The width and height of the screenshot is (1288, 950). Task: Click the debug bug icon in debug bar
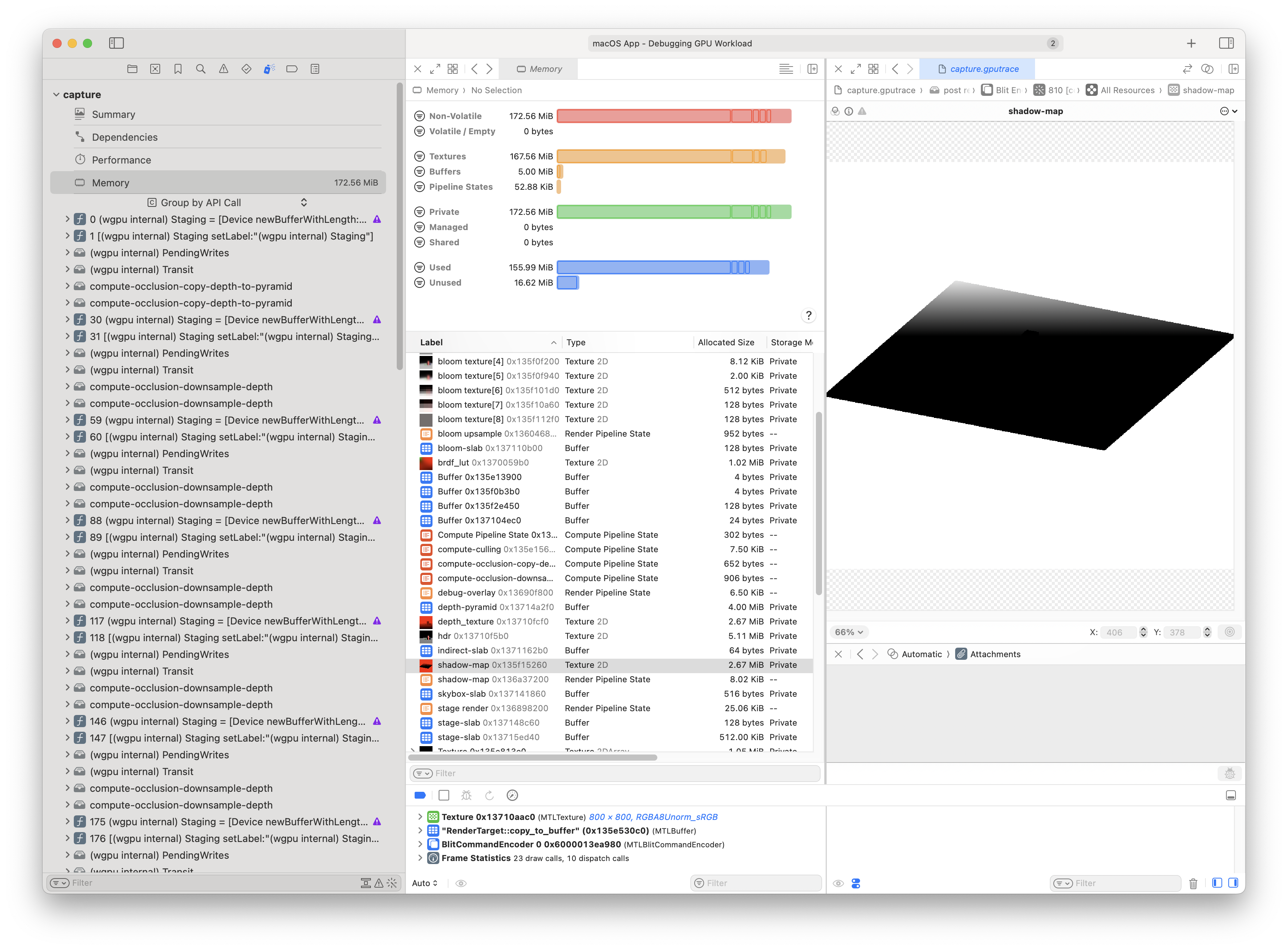point(466,795)
